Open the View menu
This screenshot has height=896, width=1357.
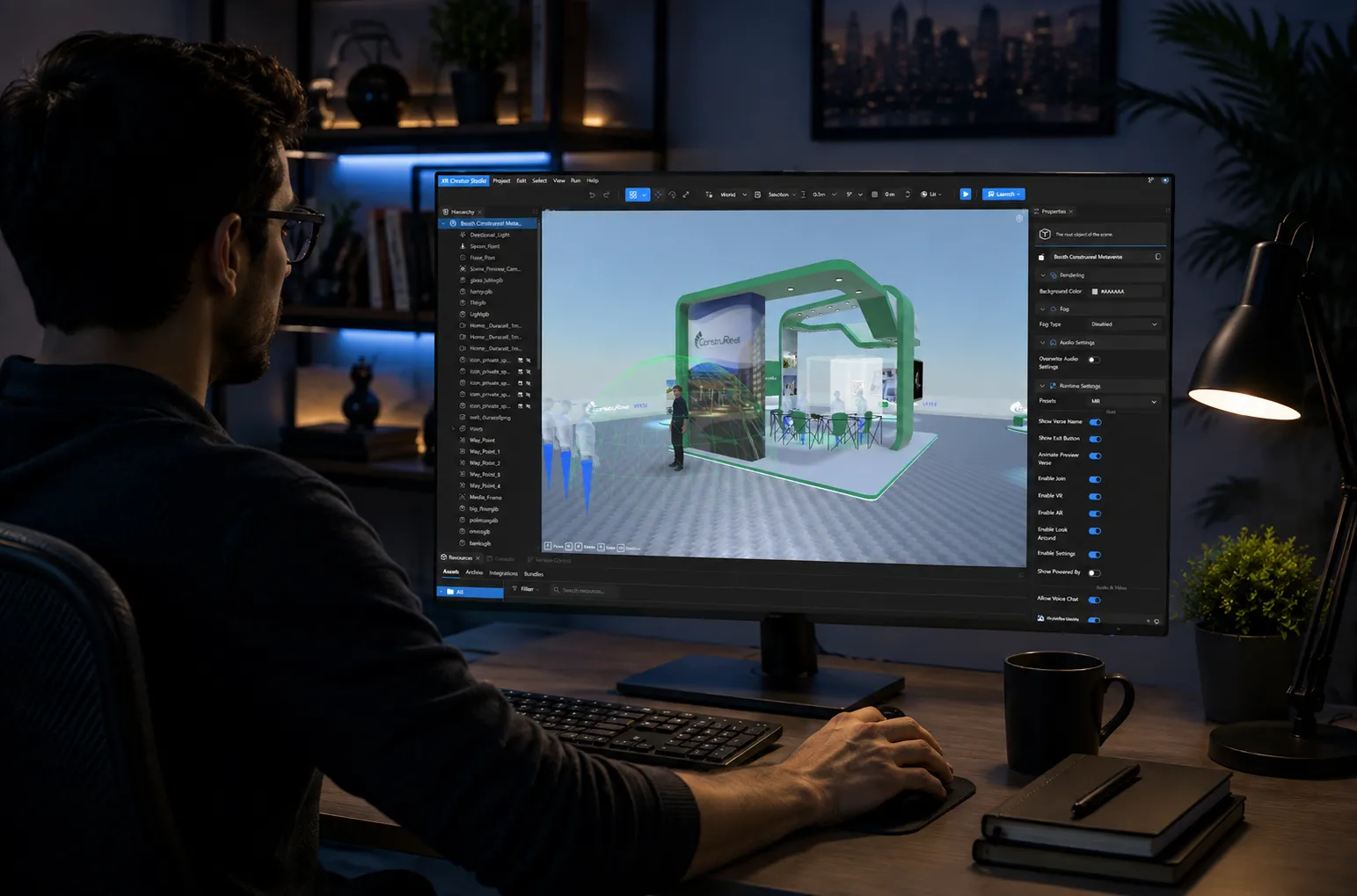click(559, 180)
